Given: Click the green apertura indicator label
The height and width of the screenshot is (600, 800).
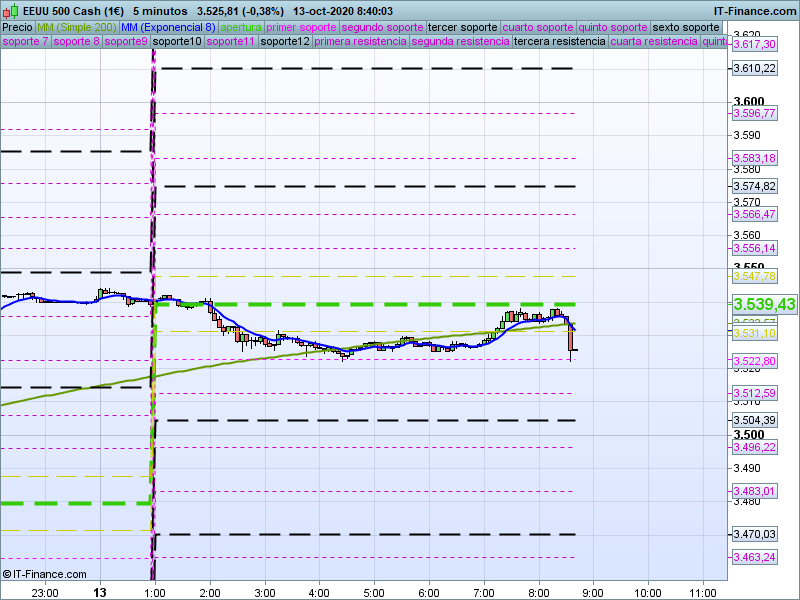Looking at the screenshot, I should point(241,27).
